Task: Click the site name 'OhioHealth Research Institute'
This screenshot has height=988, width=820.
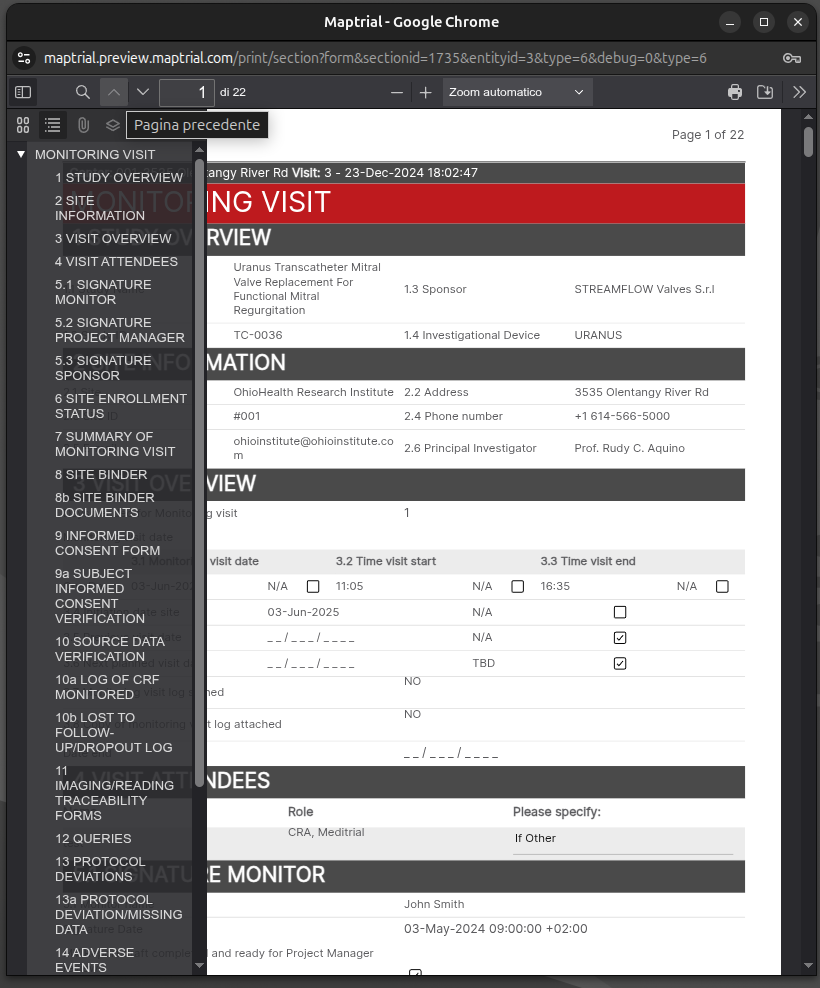Action: coord(313,393)
